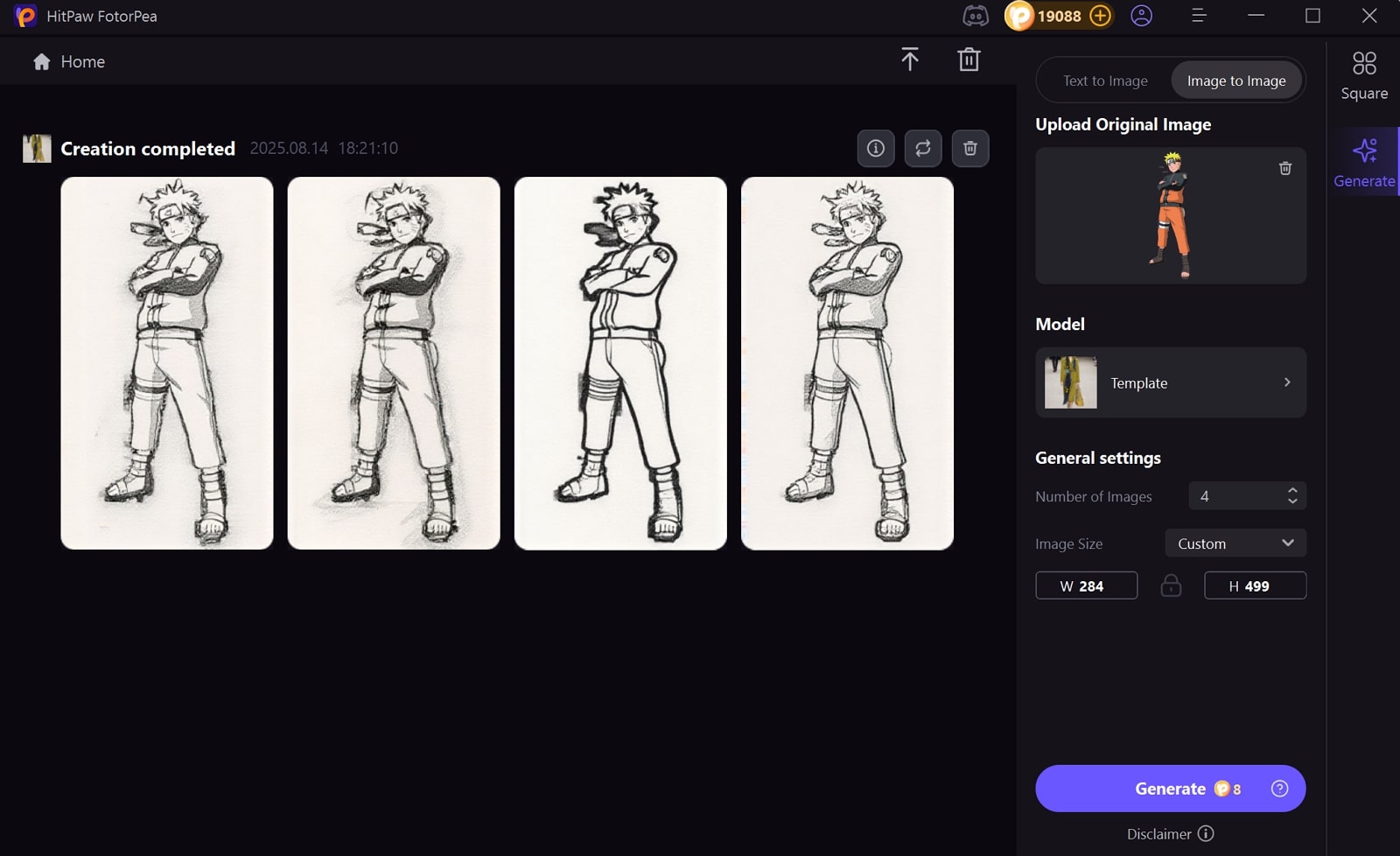Switch to Text to Image tab
The height and width of the screenshot is (856, 1400).
click(1105, 81)
